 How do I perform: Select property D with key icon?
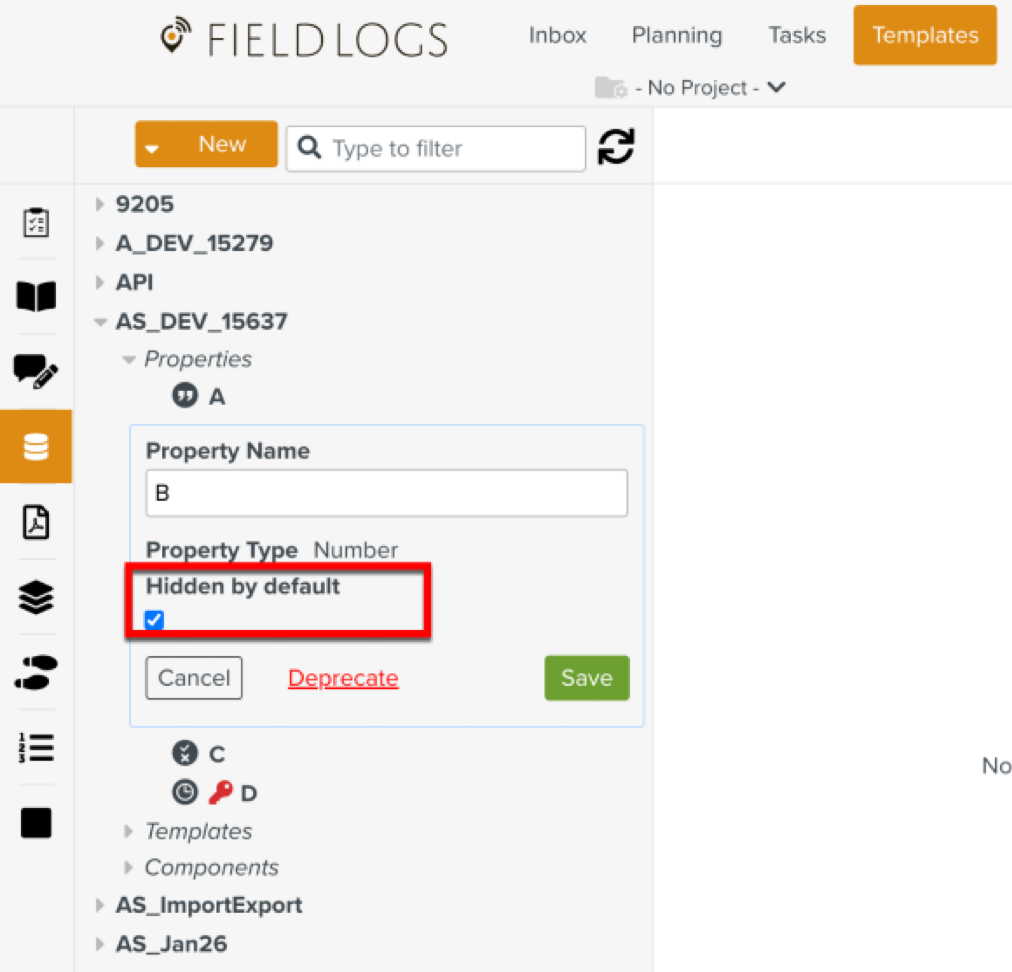click(x=248, y=793)
